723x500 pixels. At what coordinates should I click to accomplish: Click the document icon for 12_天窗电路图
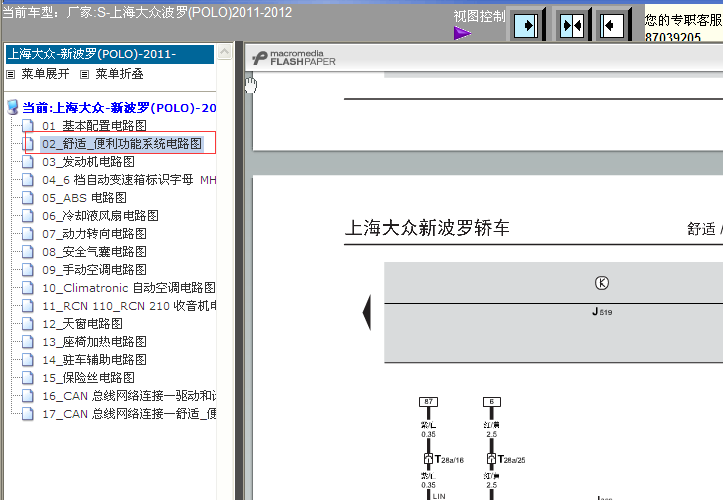pos(28,323)
